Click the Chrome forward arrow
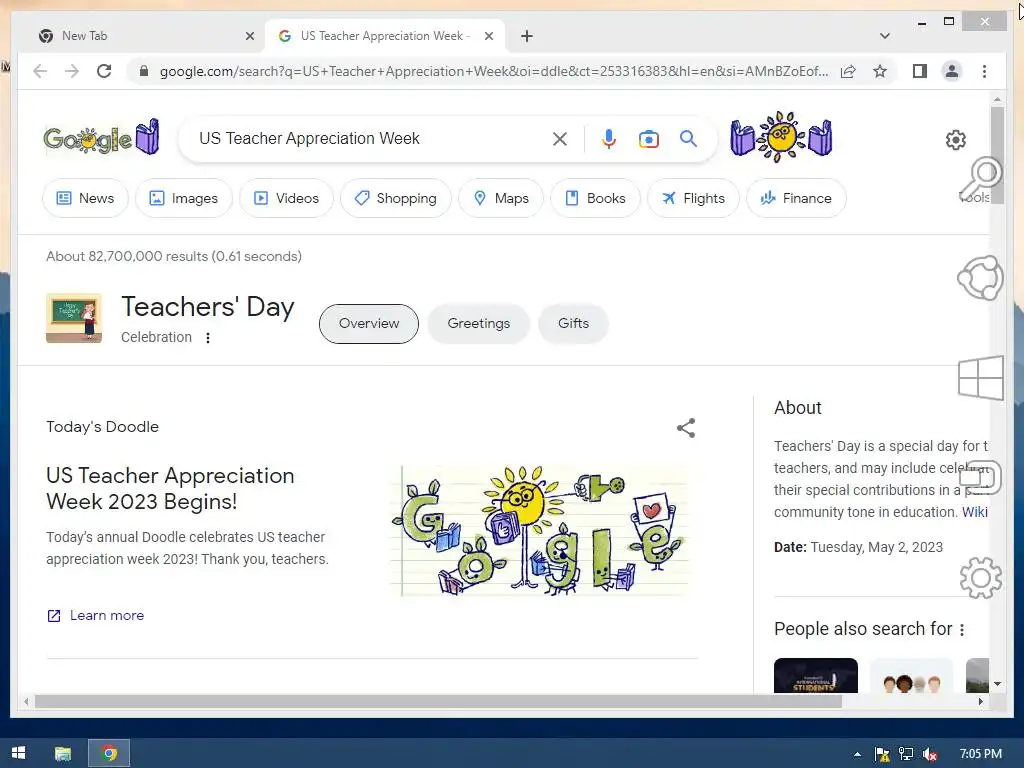Screen dimensions: 1024x768 72,71
